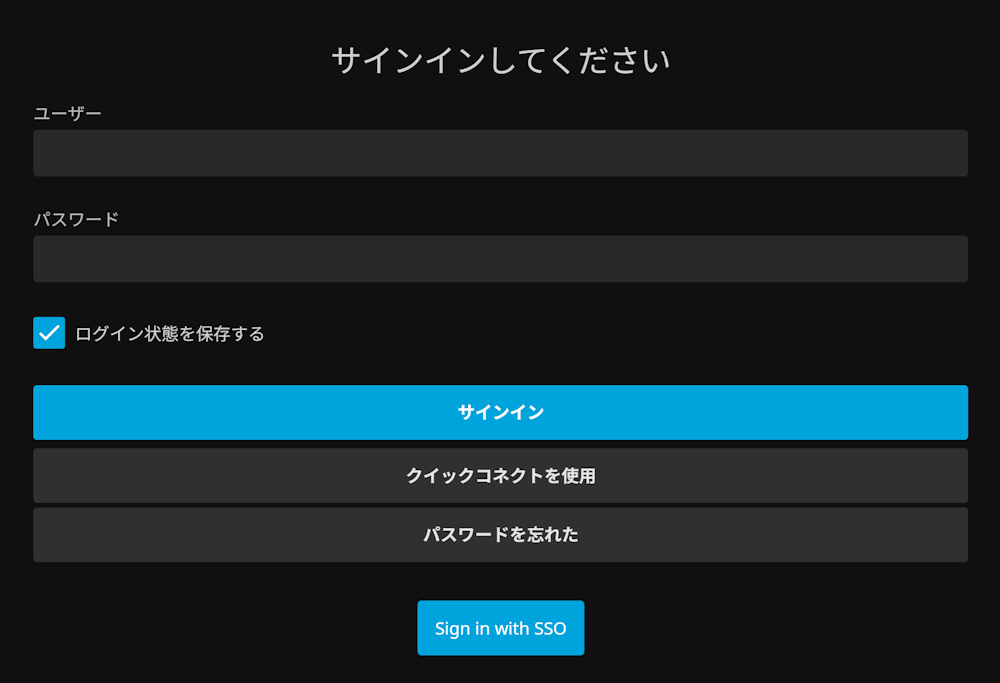This screenshot has width=1000, height=683.
Task: Click the blue サインイン button
Action: (500, 413)
